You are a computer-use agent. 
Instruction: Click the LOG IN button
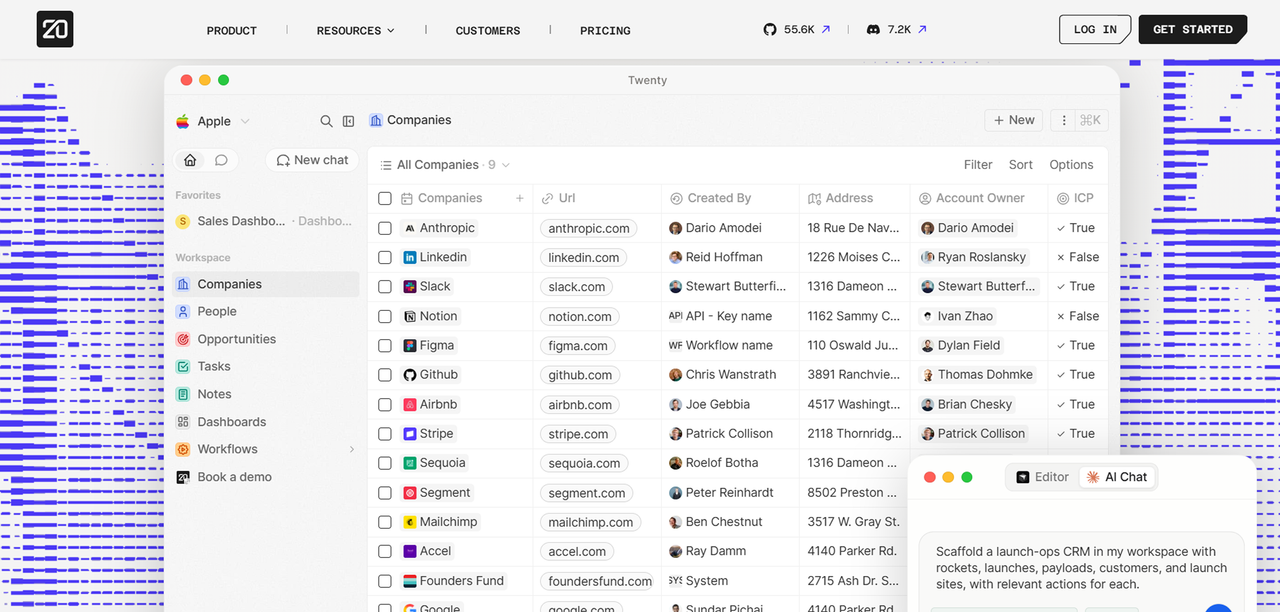(x=1095, y=29)
